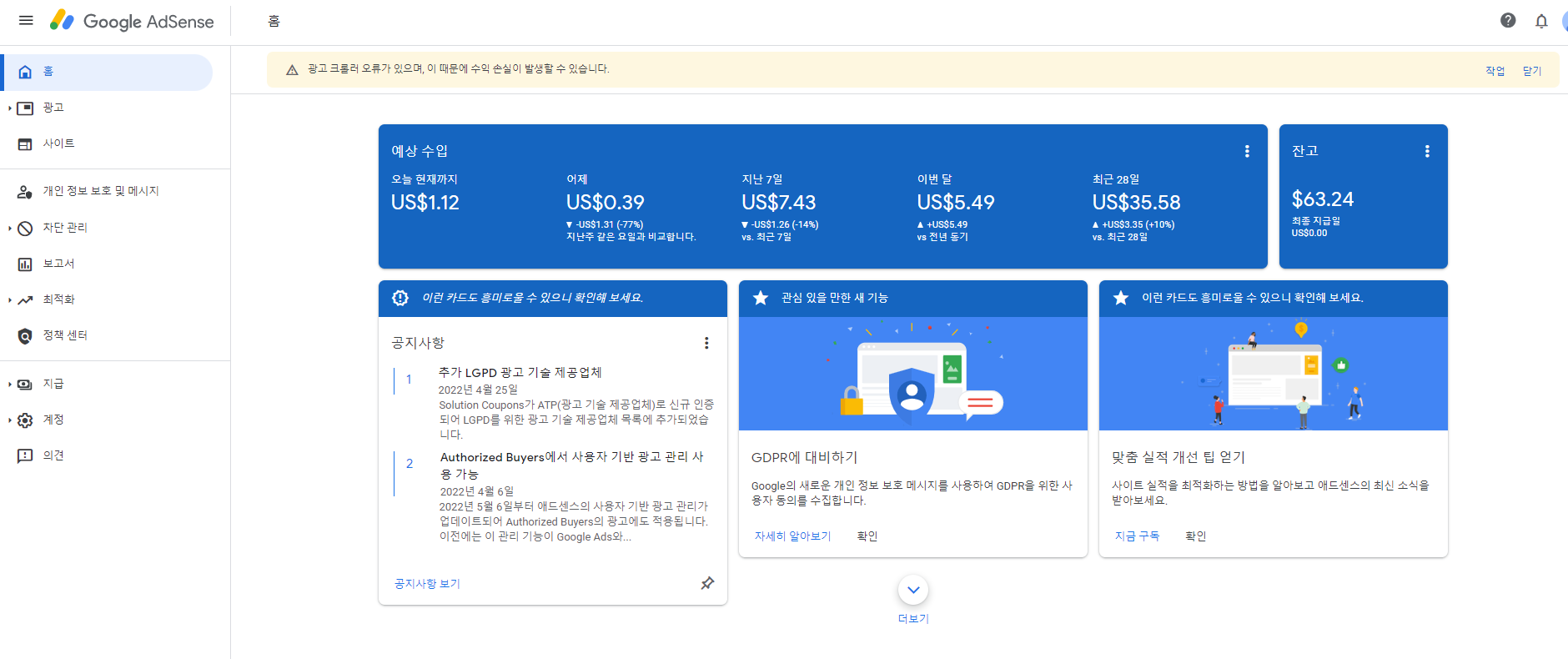Click the 광고 ads icon in sidebar

pos(25,108)
